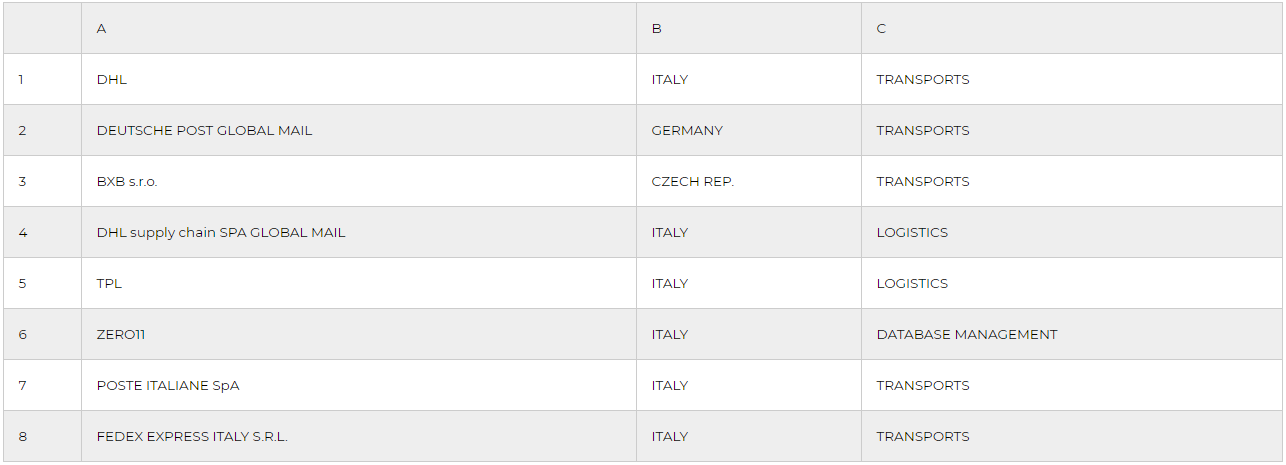Click the DATABASE MANAGEMENT cell
Viewport: 1286px width, 465px height.
pyautogui.click(x=966, y=334)
